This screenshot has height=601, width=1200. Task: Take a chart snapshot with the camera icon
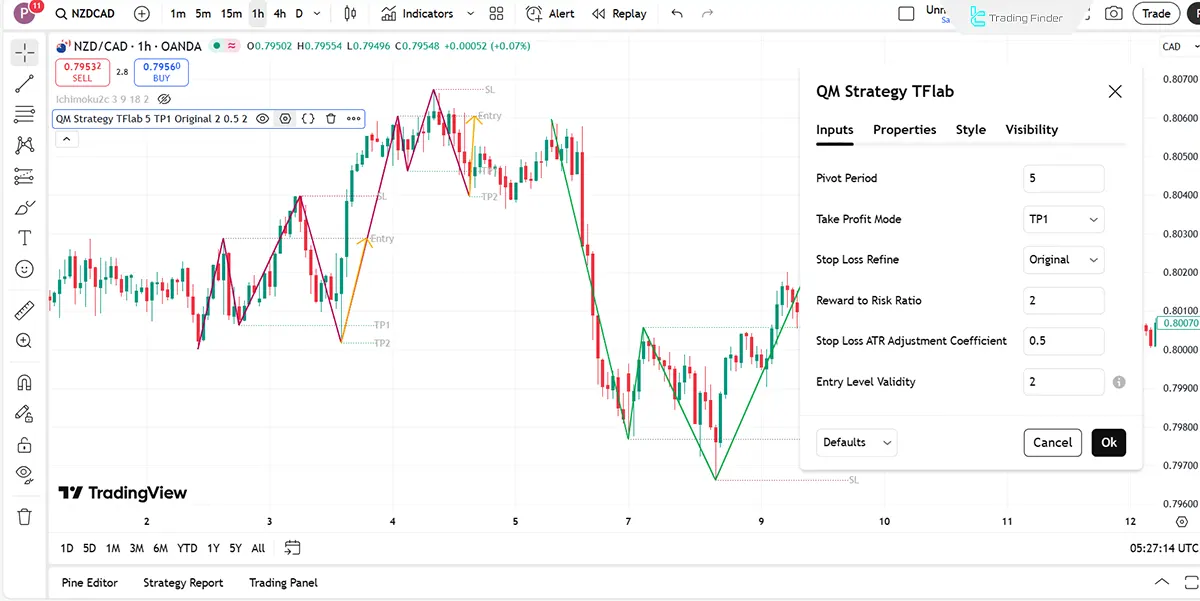click(x=1114, y=13)
